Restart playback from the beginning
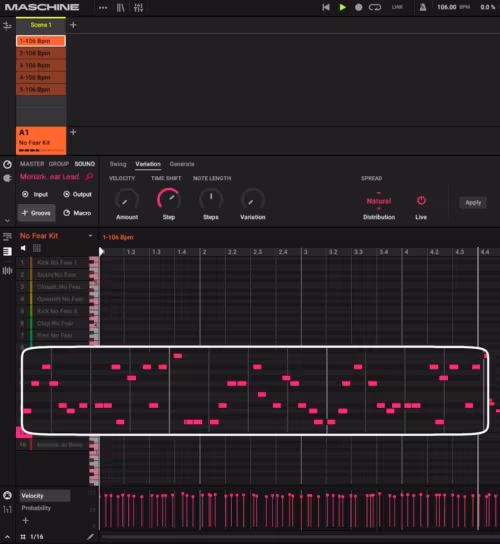This screenshot has width=500, height=544. coord(325,7)
